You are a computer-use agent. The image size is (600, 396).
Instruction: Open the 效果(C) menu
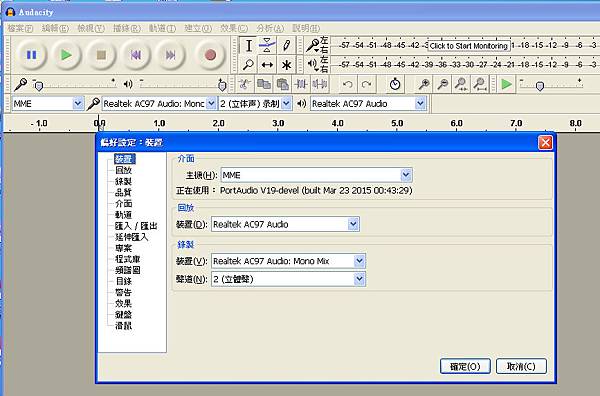[234, 28]
